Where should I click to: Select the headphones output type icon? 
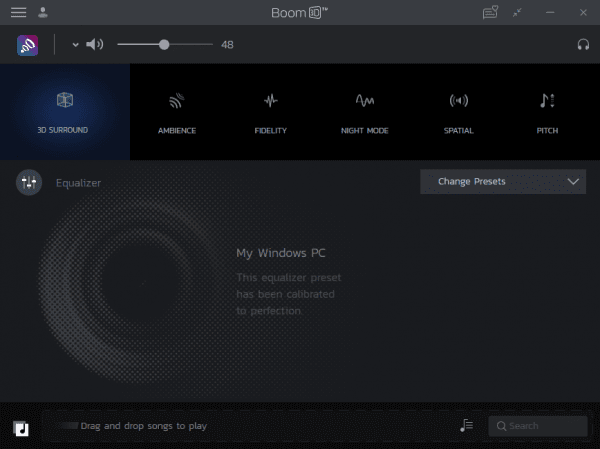(x=583, y=45)
